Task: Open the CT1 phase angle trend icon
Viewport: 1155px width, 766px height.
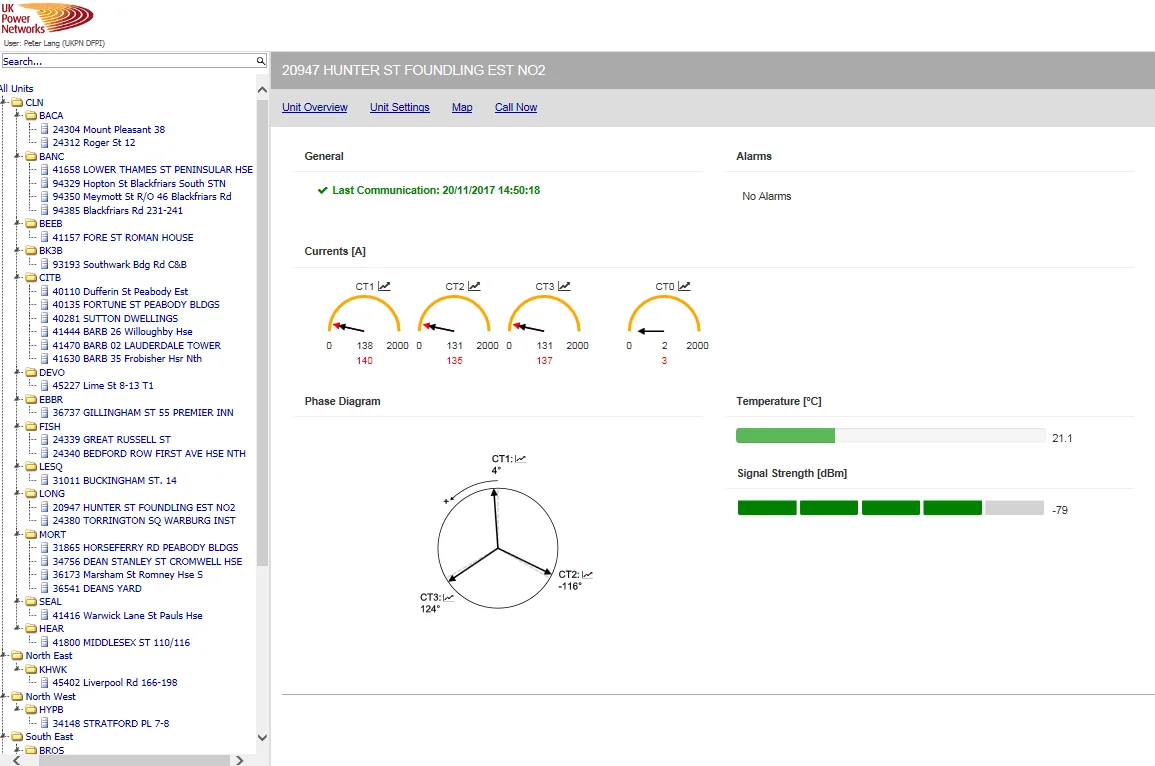Action: (520, 458)
